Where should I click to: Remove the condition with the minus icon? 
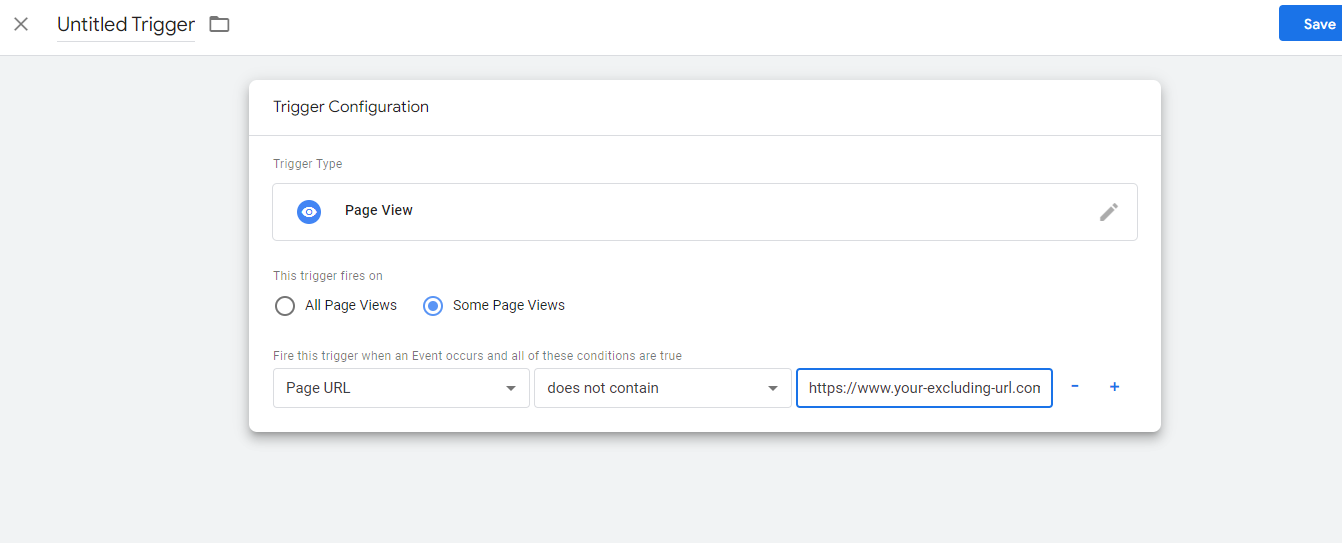click(1075, 387)
